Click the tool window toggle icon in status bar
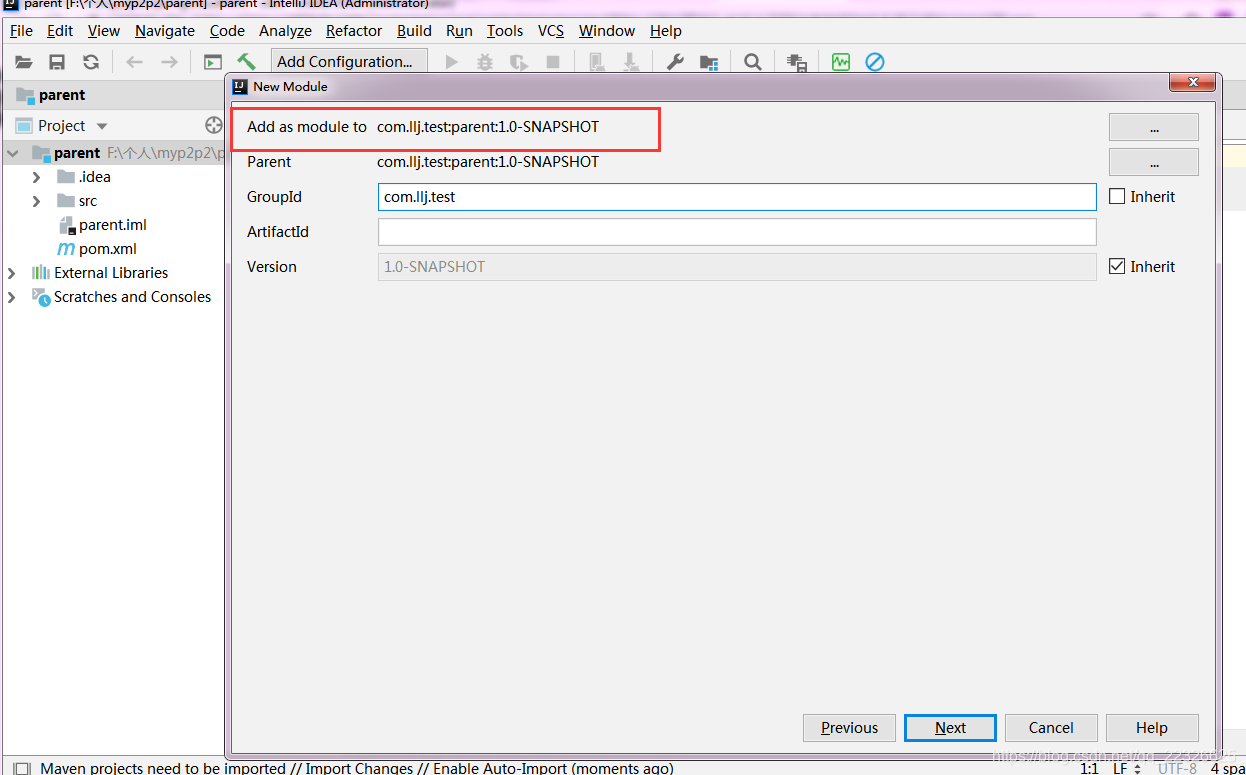Image resolution: width=1246 pixels, height=775 pixels. [21, 769]
